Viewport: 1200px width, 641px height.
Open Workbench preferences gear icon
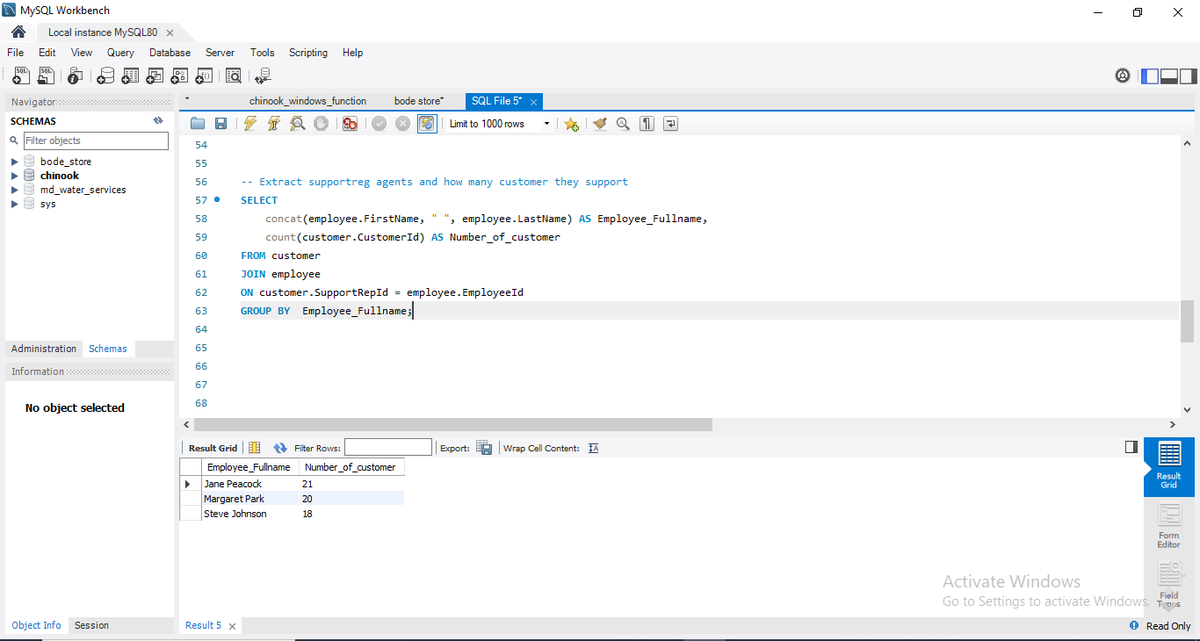(1123, 76)
